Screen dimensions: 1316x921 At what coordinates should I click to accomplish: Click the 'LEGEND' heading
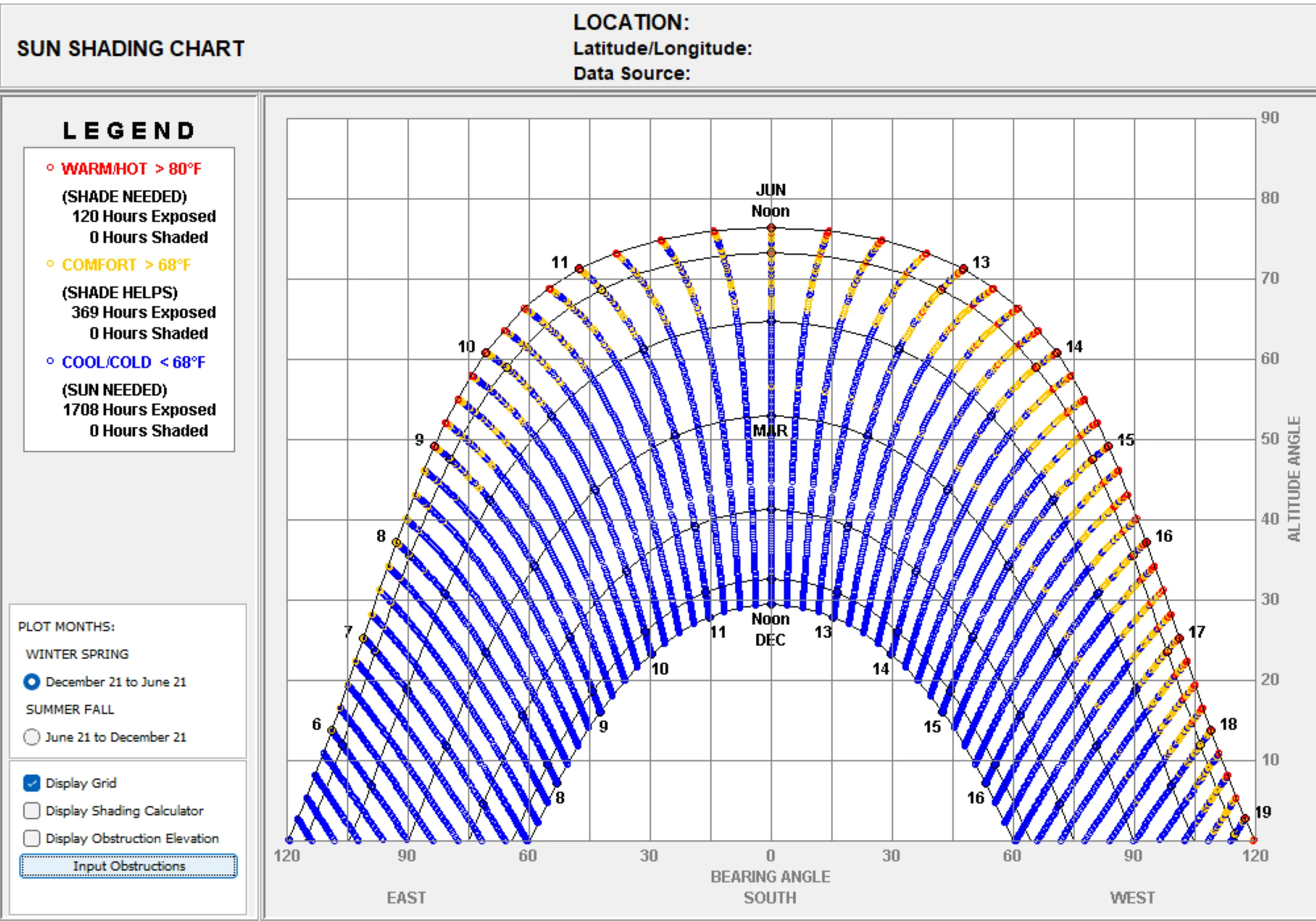tap(129, 131)
